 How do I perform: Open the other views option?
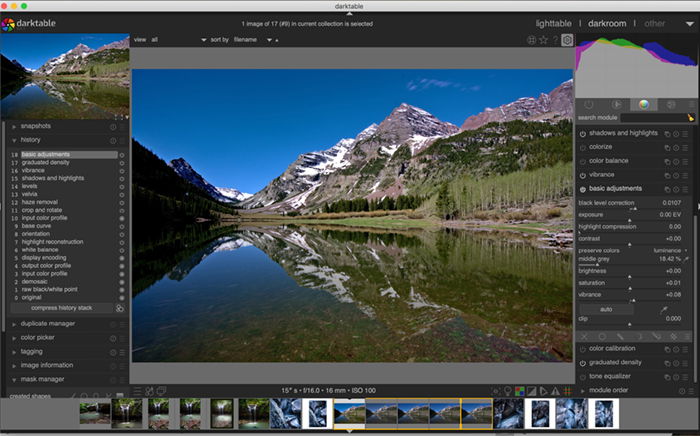coord(654,24)
